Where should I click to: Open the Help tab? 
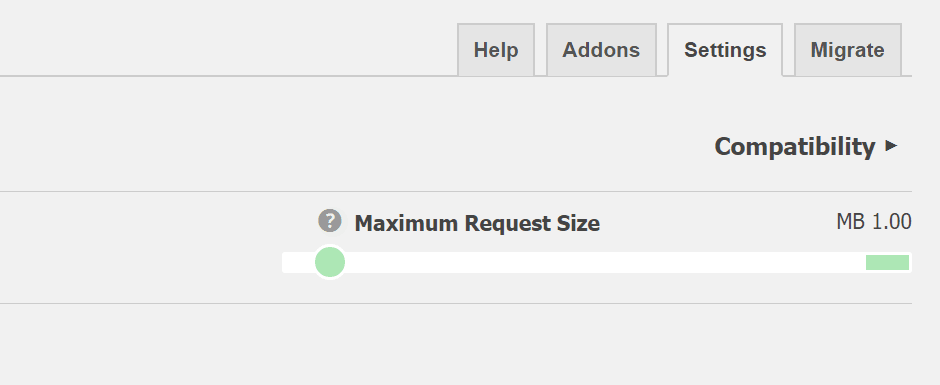point(496,50)
